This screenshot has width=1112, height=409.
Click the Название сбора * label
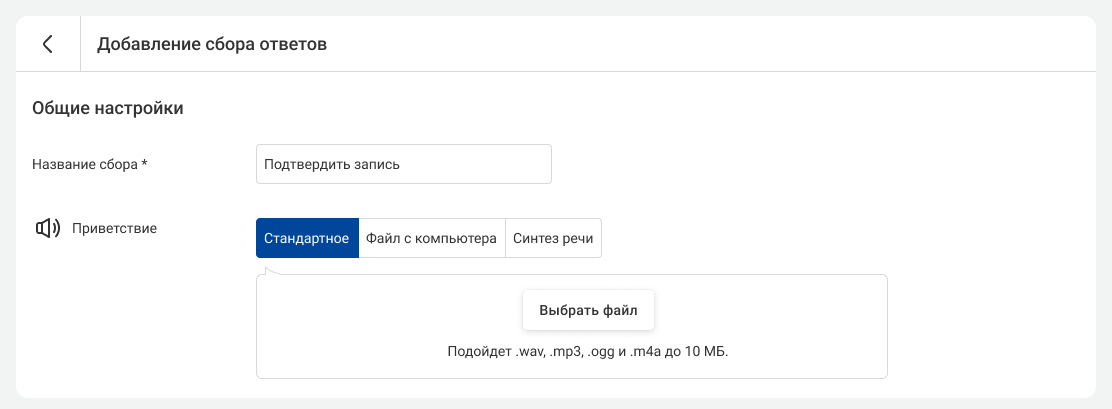click(x=90, y=164)
